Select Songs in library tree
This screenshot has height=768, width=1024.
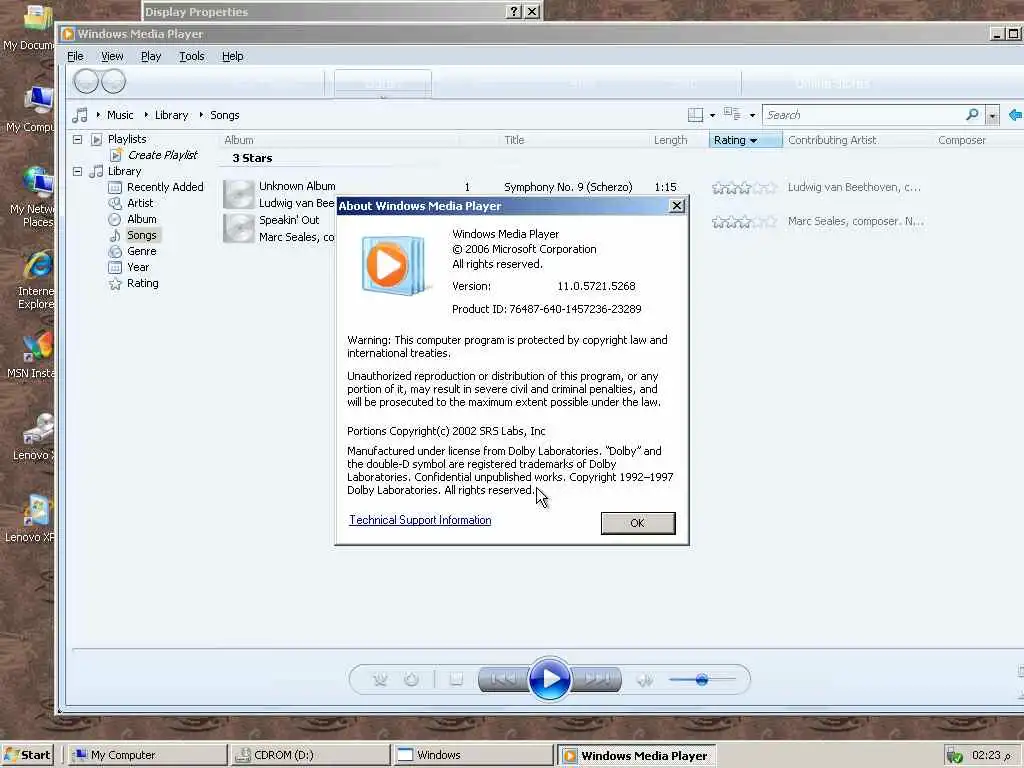[x=142, y=235]
